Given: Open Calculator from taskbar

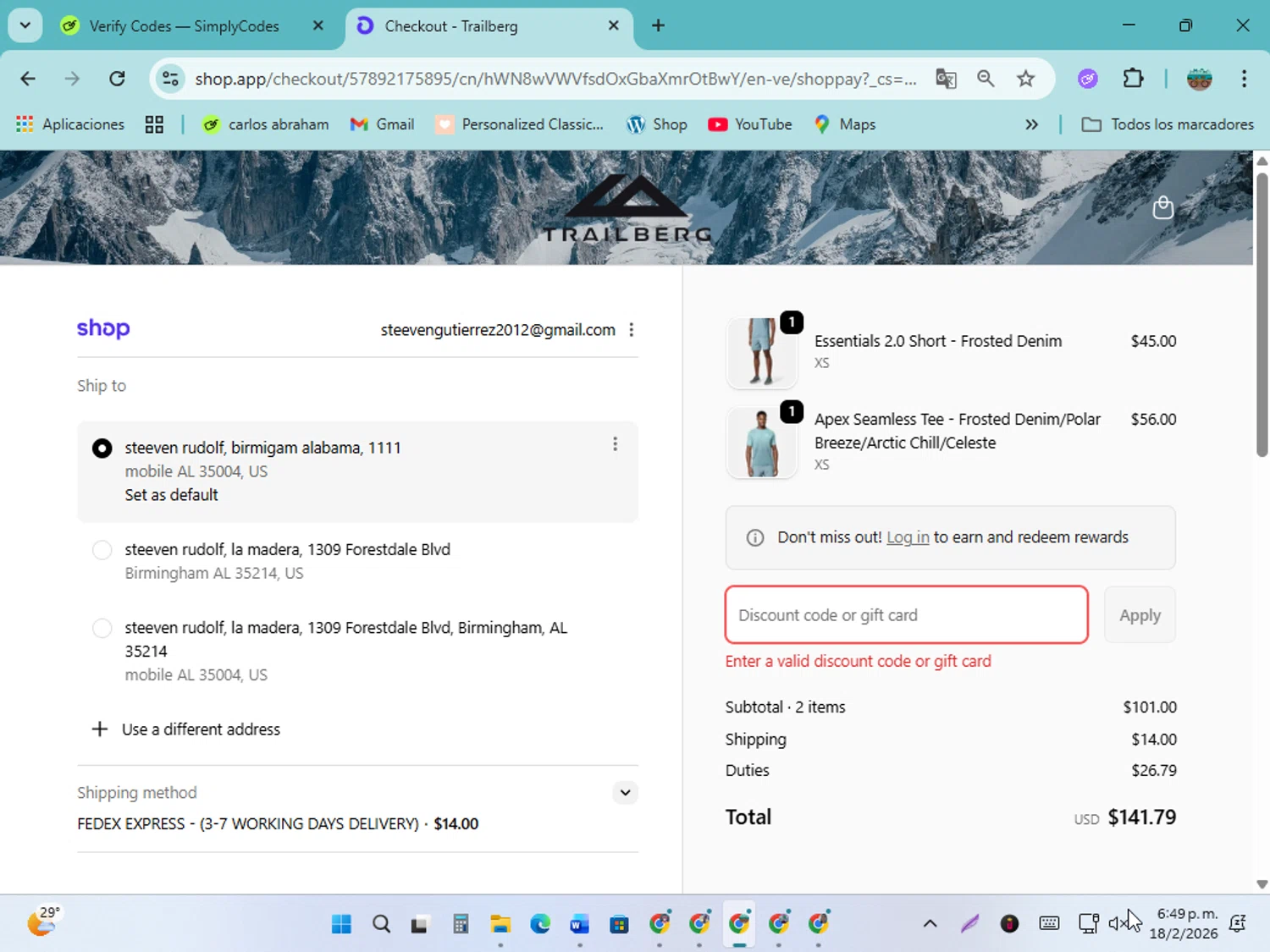Looking at the screenshot, I should 461,923.
